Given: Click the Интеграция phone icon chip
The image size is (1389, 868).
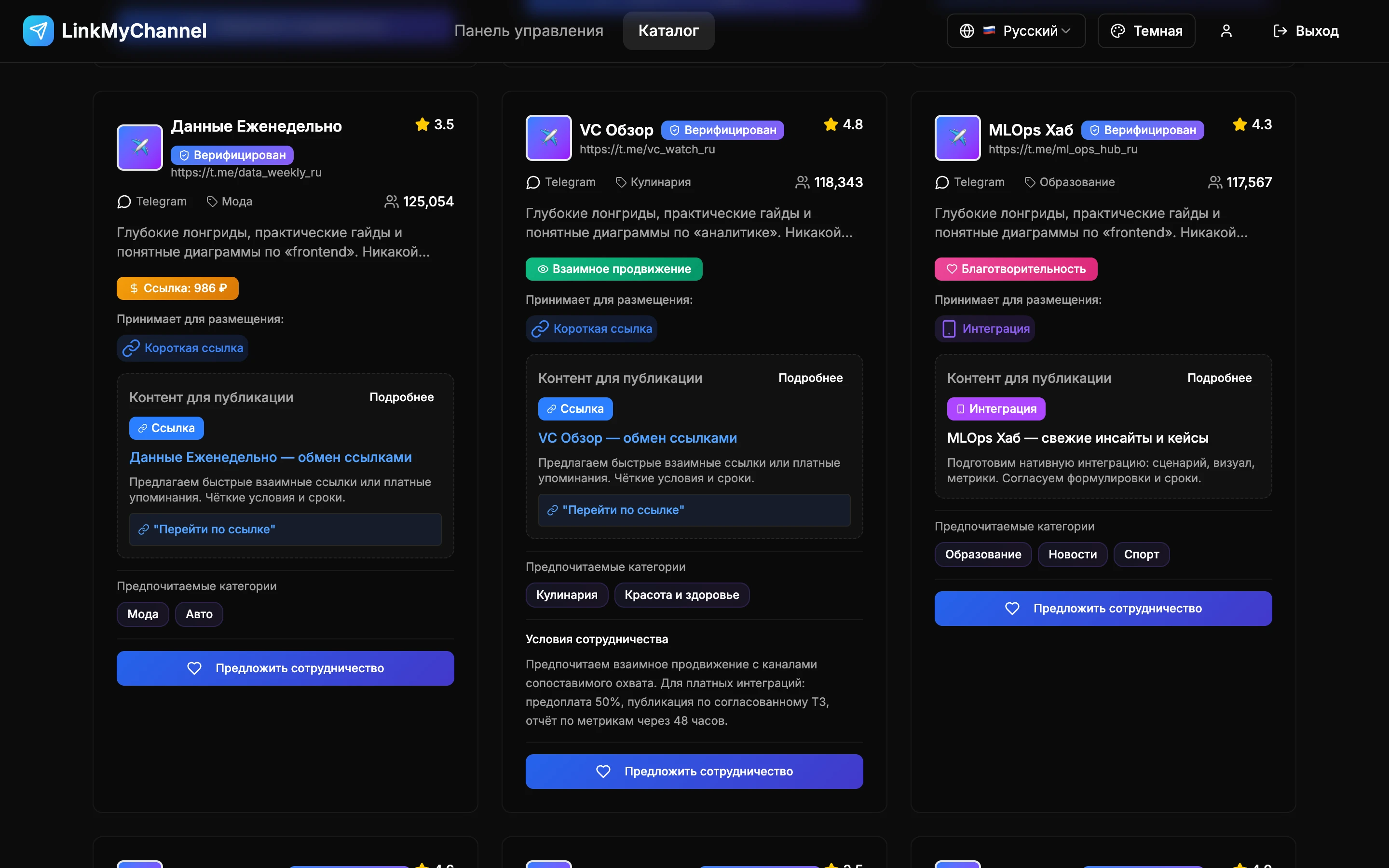Looking at the screenshot, I should pos(984,329).
